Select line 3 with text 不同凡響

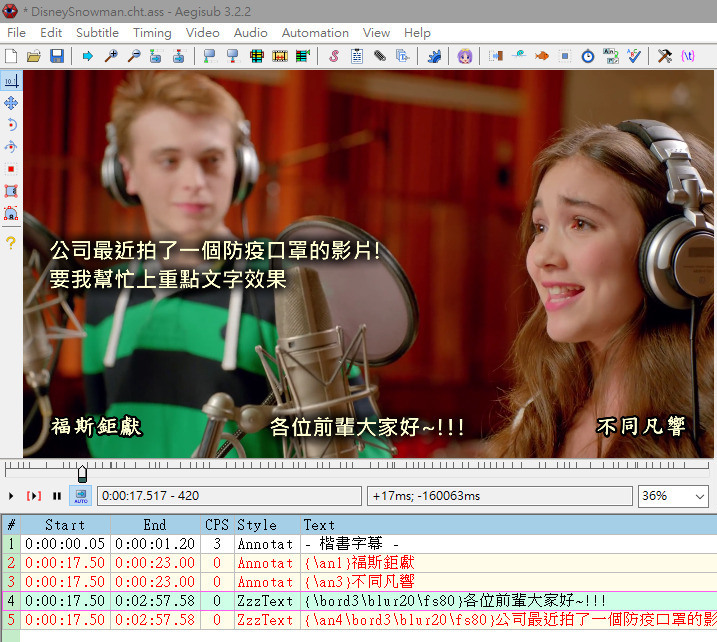click(x=359, y=582)
